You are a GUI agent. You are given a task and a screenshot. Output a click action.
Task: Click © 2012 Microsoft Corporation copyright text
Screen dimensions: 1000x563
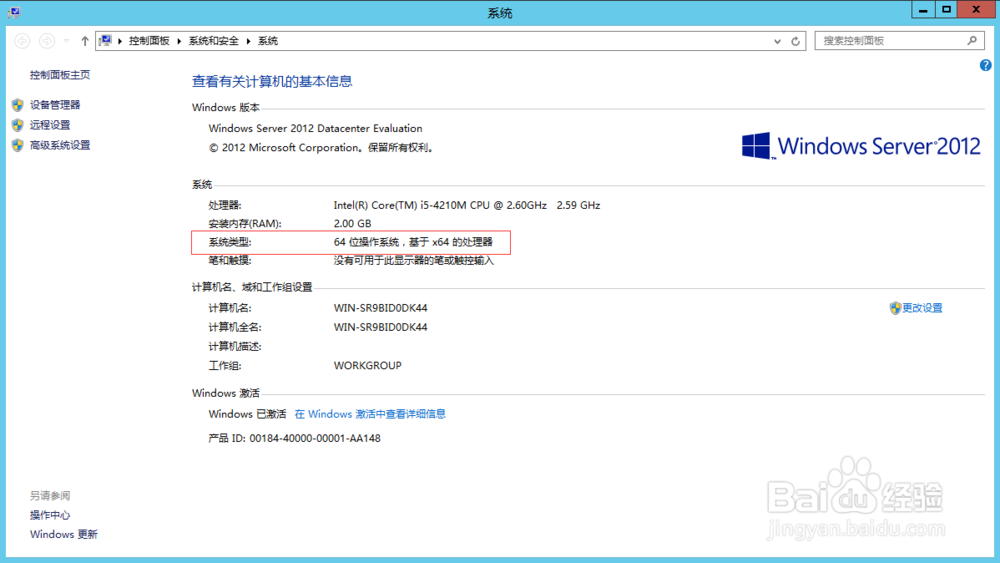[x=322, y=148]
